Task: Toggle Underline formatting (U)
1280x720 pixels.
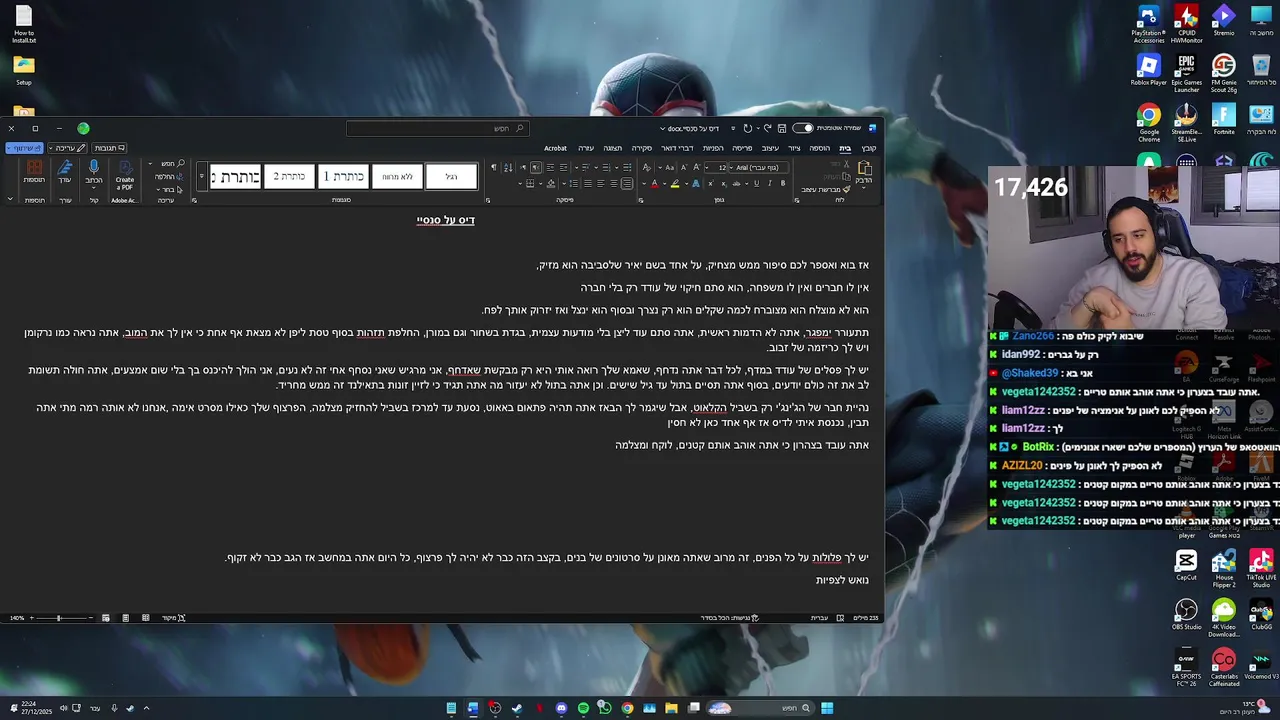Action: [x=756, y=184]
